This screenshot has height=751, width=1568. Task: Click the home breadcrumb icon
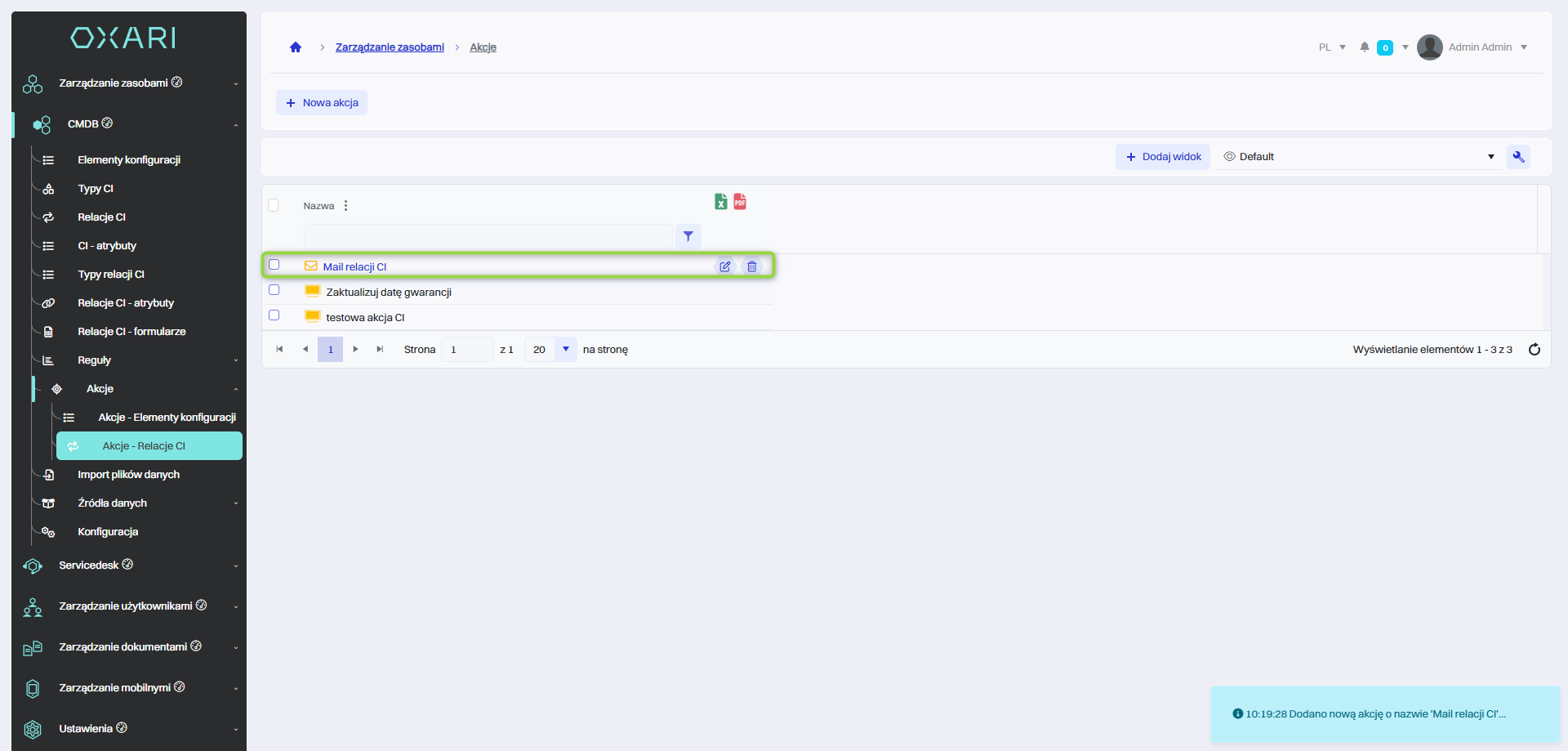pyautogui.click(x=296, y=47)
